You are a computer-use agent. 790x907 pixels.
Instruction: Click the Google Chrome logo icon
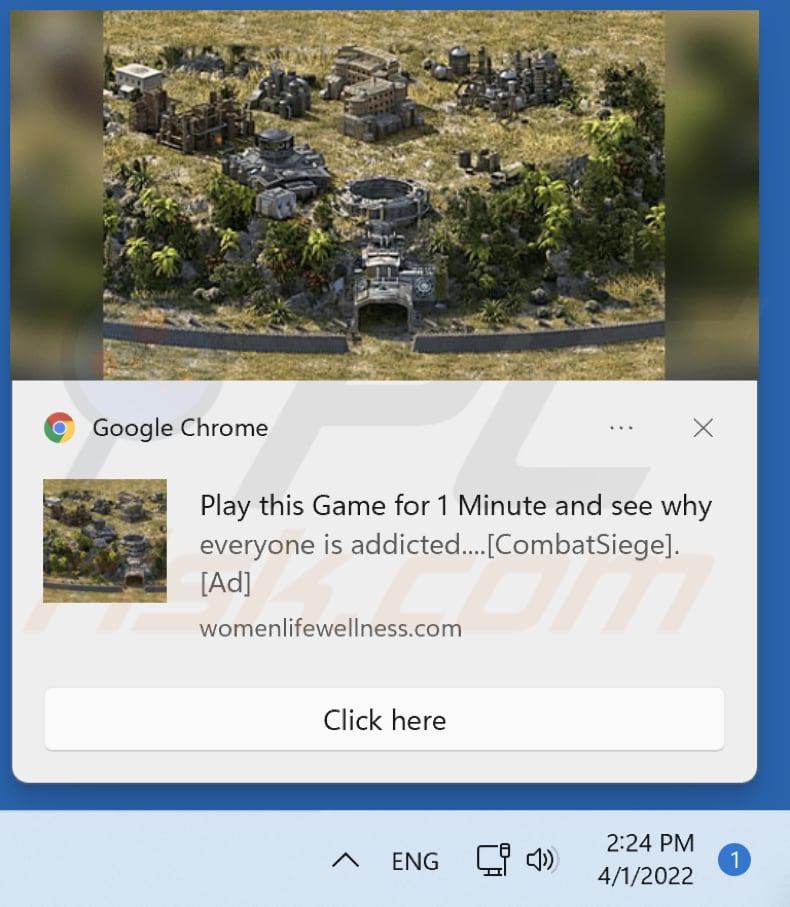[60, 428]
